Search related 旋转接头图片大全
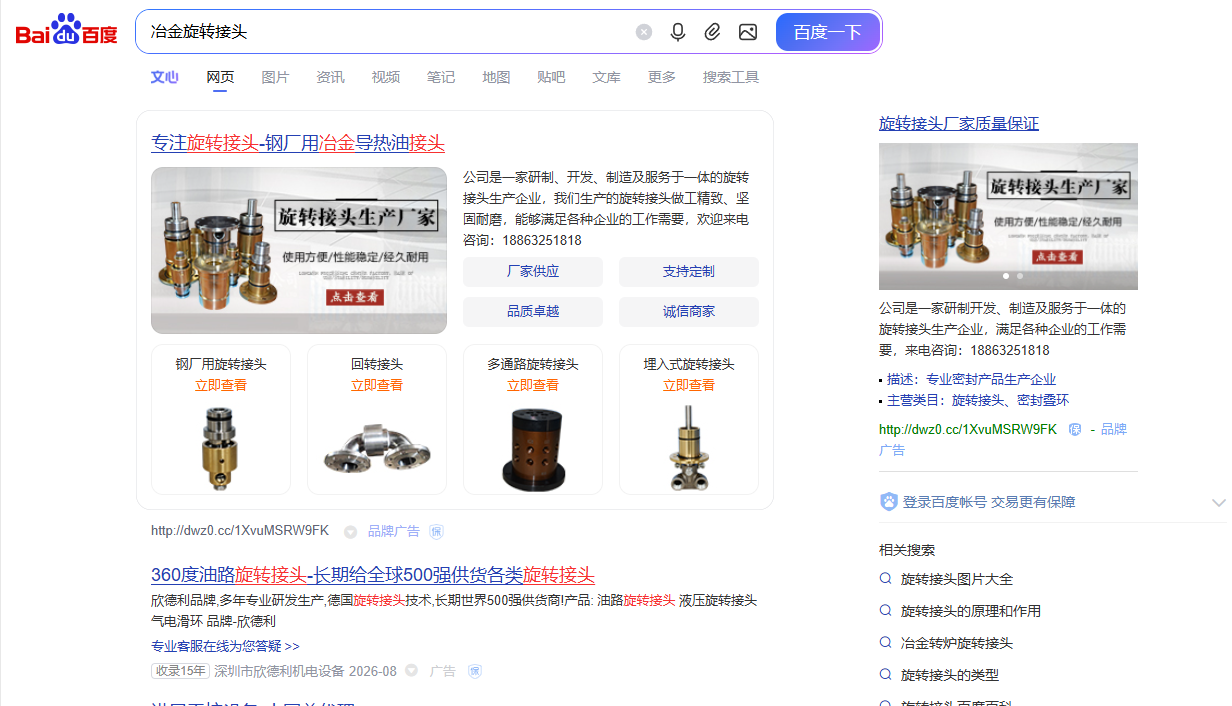 coord(957,579)
